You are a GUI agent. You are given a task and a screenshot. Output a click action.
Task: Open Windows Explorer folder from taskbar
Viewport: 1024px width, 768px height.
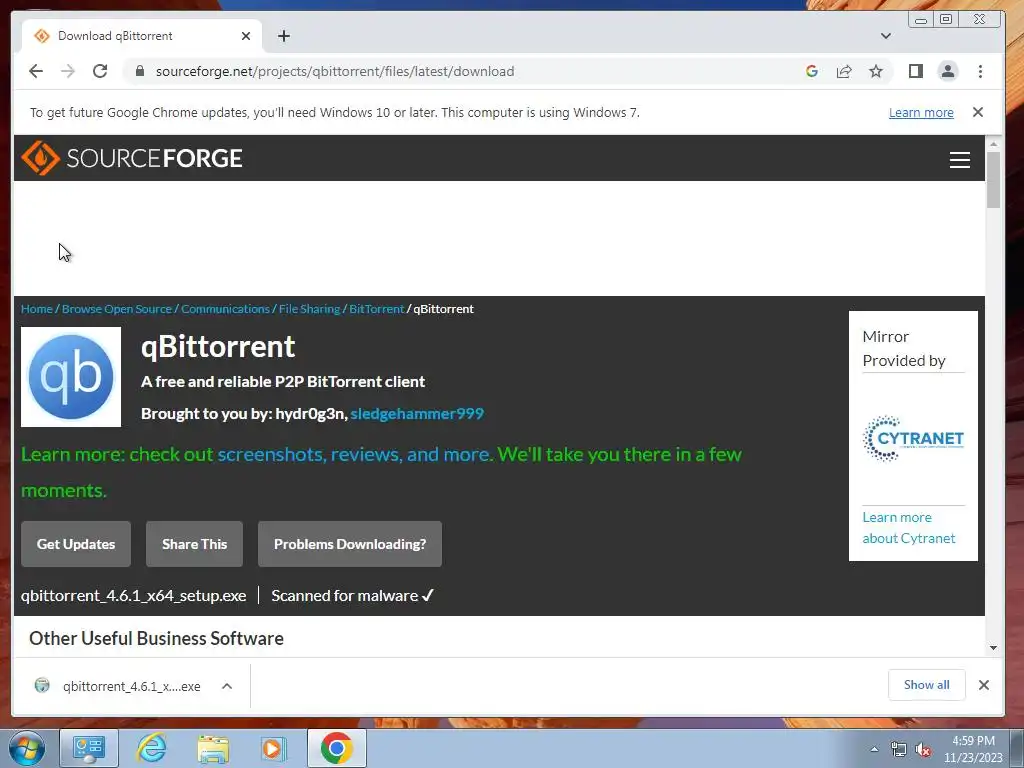[x=213, y=748]
